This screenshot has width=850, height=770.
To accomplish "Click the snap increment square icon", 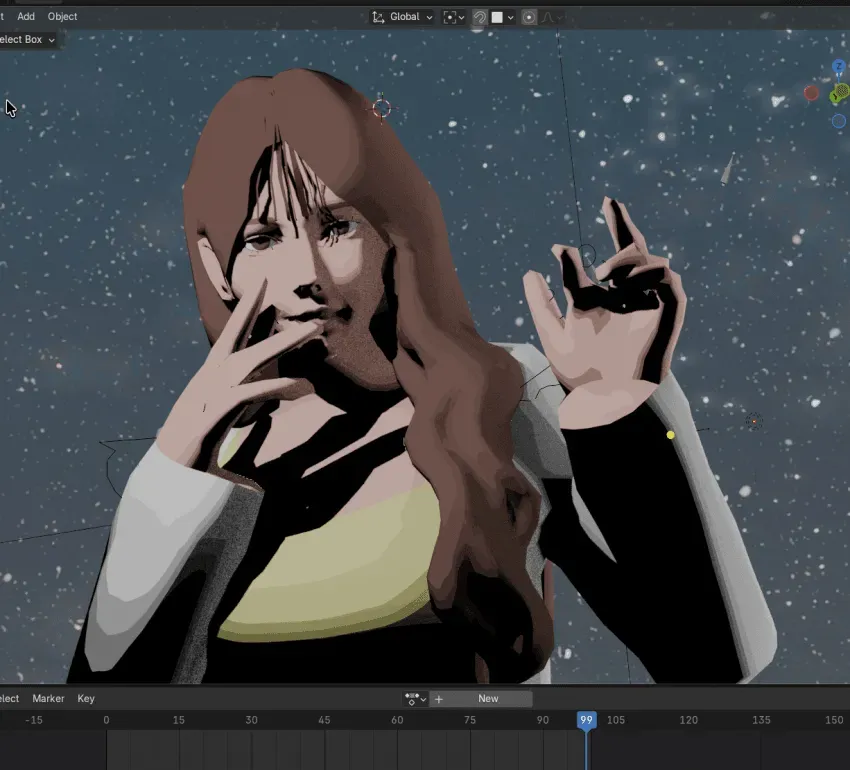I will [497, 17].
